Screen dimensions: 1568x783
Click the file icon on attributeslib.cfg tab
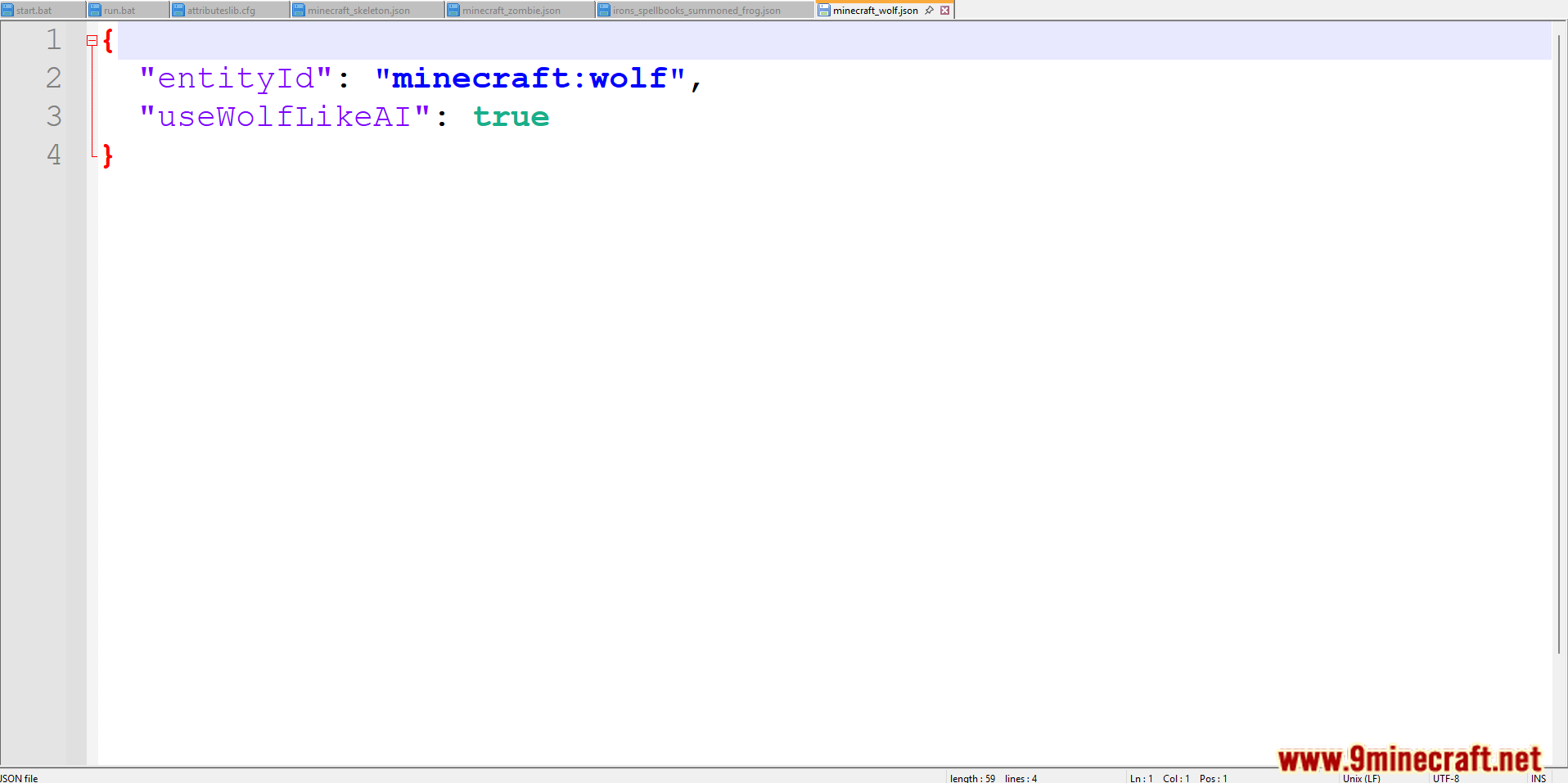tap(178, 11)
